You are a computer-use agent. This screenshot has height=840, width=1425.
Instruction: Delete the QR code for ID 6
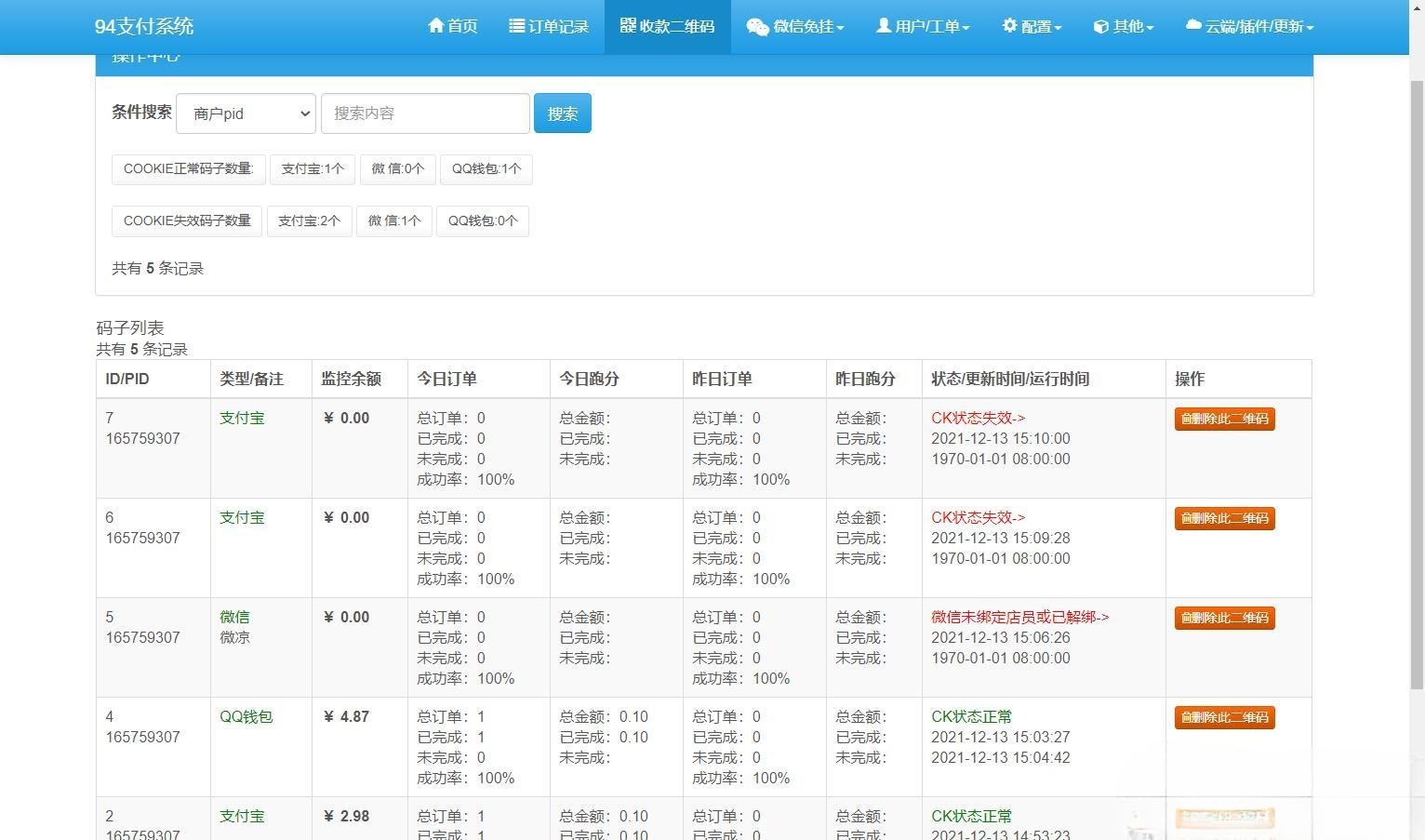[x=1224, y=518]
